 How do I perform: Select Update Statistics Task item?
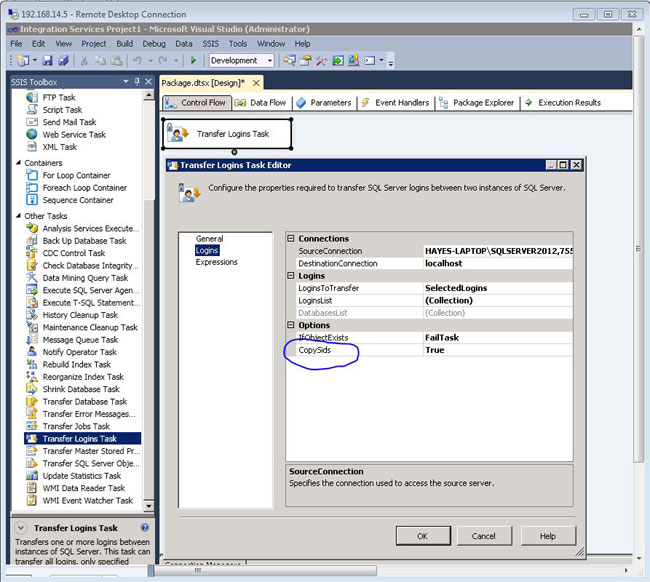[x=82, y=476]
